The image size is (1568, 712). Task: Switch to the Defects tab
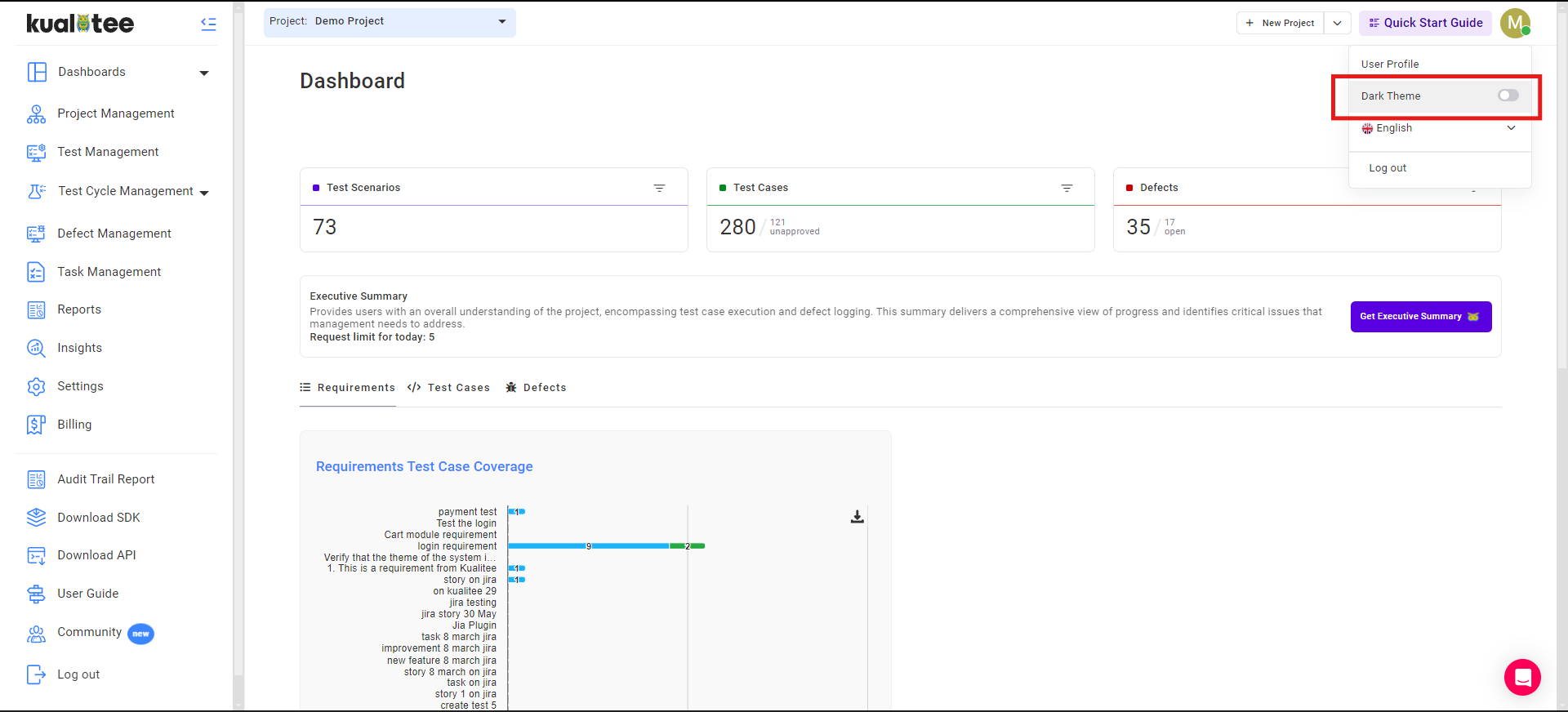[x=536, y=388]
